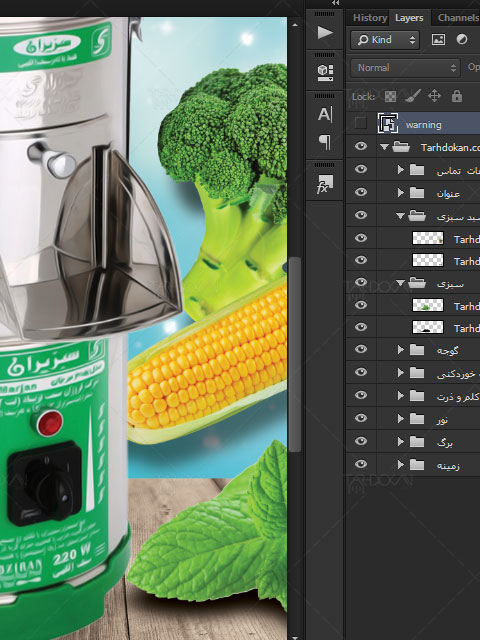This screenshot has width=480, height=640.
Task: Click the برگ group folder icon
Action: (x=417, y=441)
